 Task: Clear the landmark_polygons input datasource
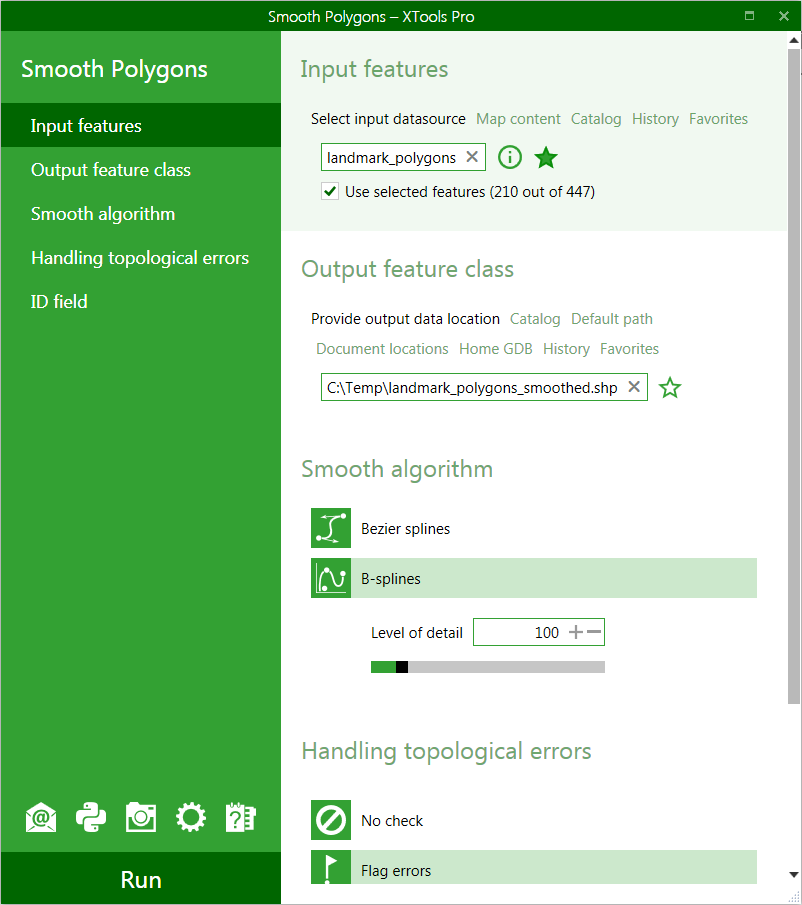click(x=472, y=157)
